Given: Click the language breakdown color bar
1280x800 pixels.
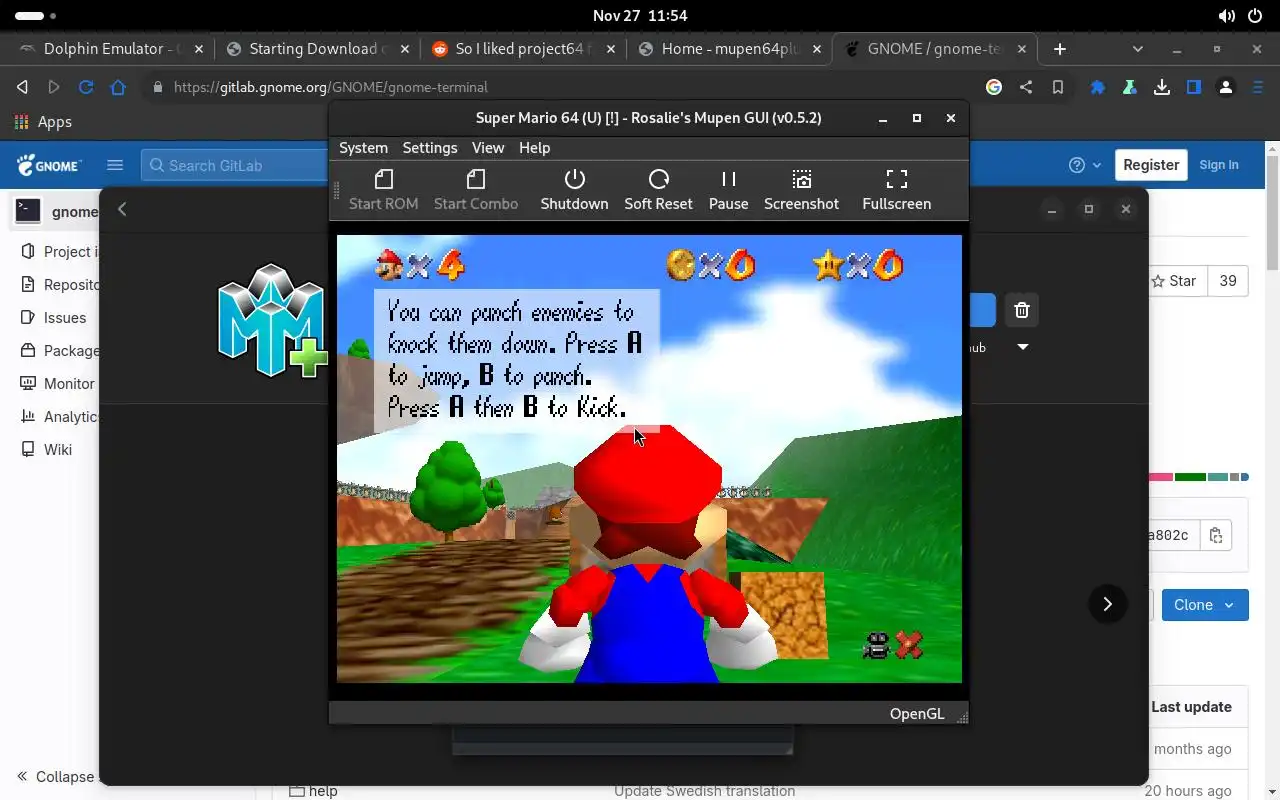Looking at the screenshot, I should [x=1198, y=477].
